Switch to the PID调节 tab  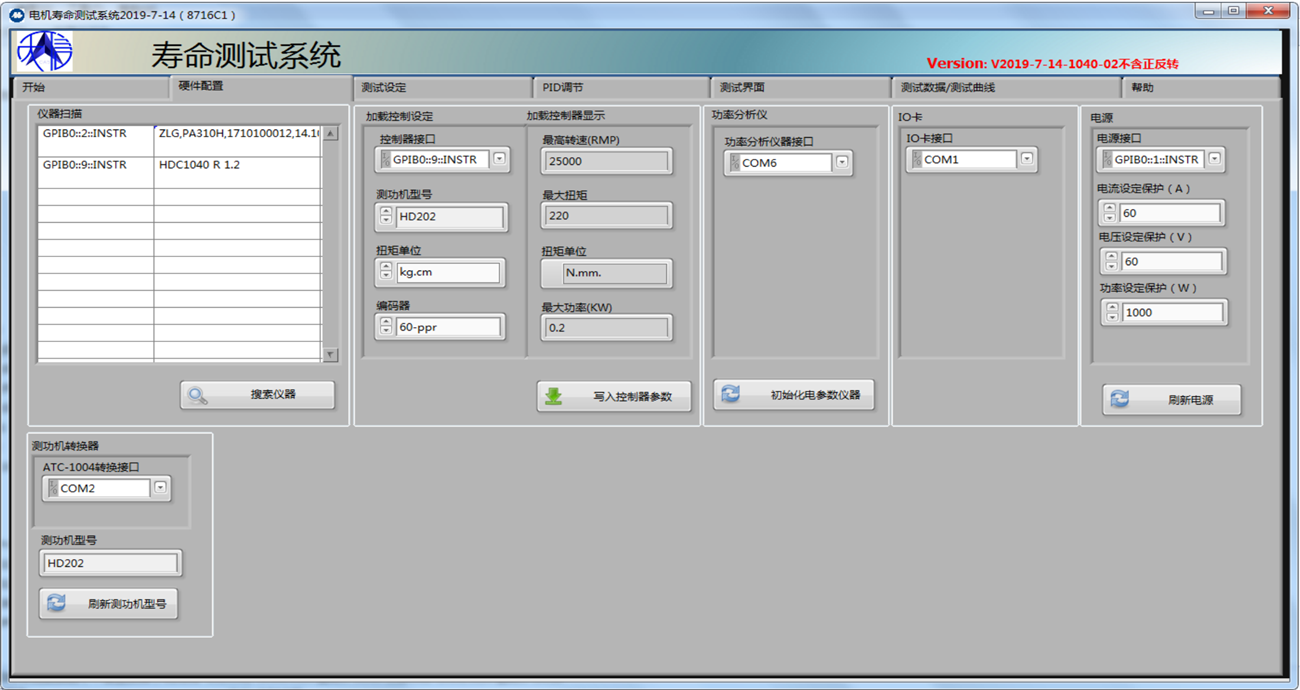click(620, 88)
